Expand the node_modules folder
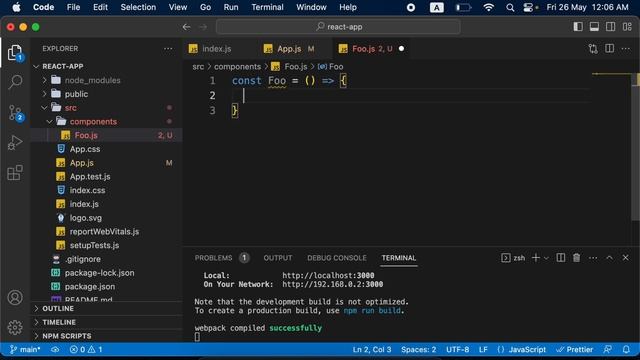The width and height of the screenshot is (640, 360). point(106,80)
